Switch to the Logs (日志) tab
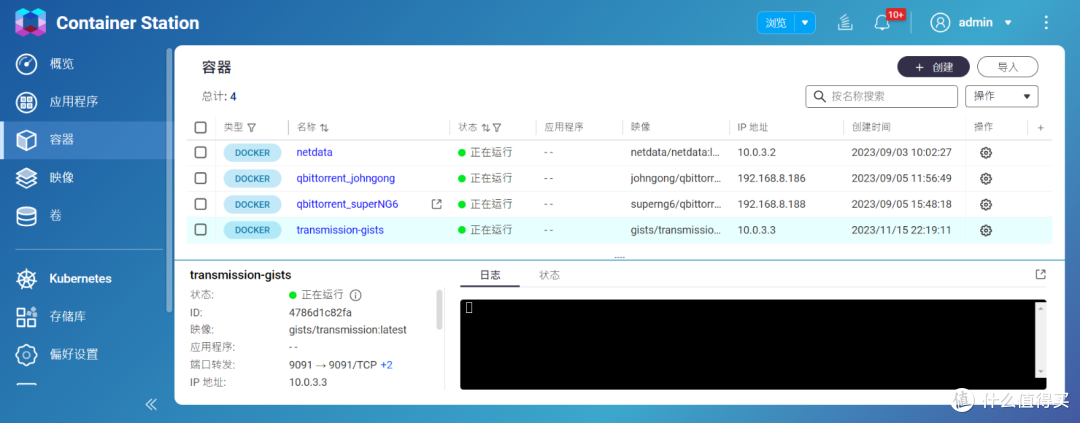This screenshot has width=1080, height=423. click(490, 275)
